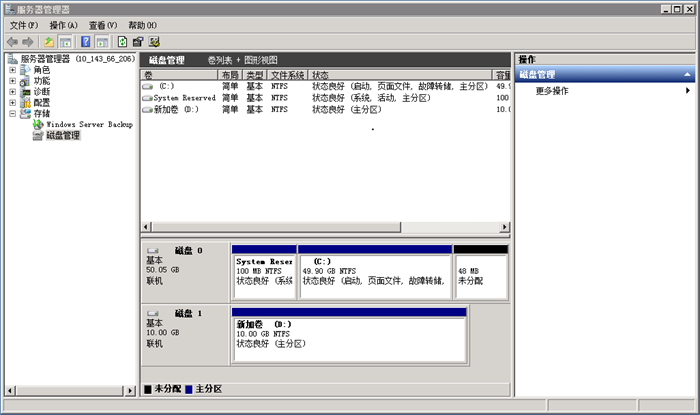Select the System Reserved volume row

pos(184,98)
